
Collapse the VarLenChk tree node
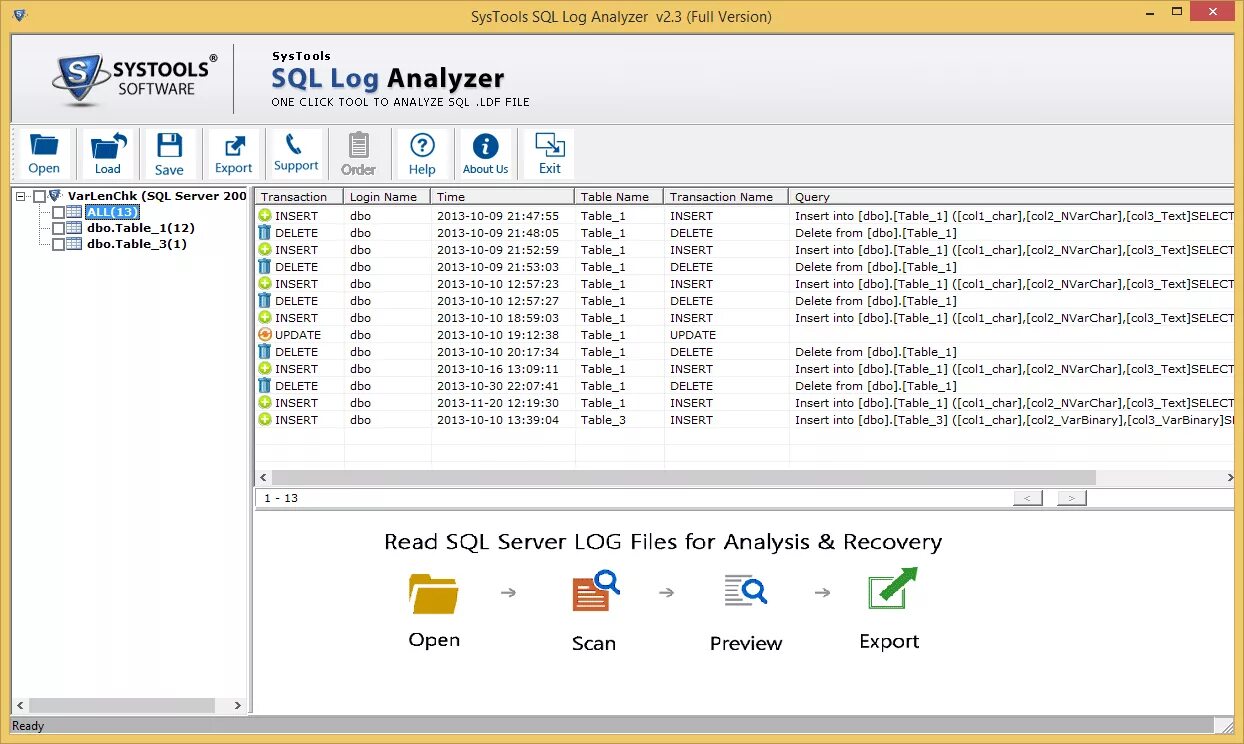[x=21, y=197]
